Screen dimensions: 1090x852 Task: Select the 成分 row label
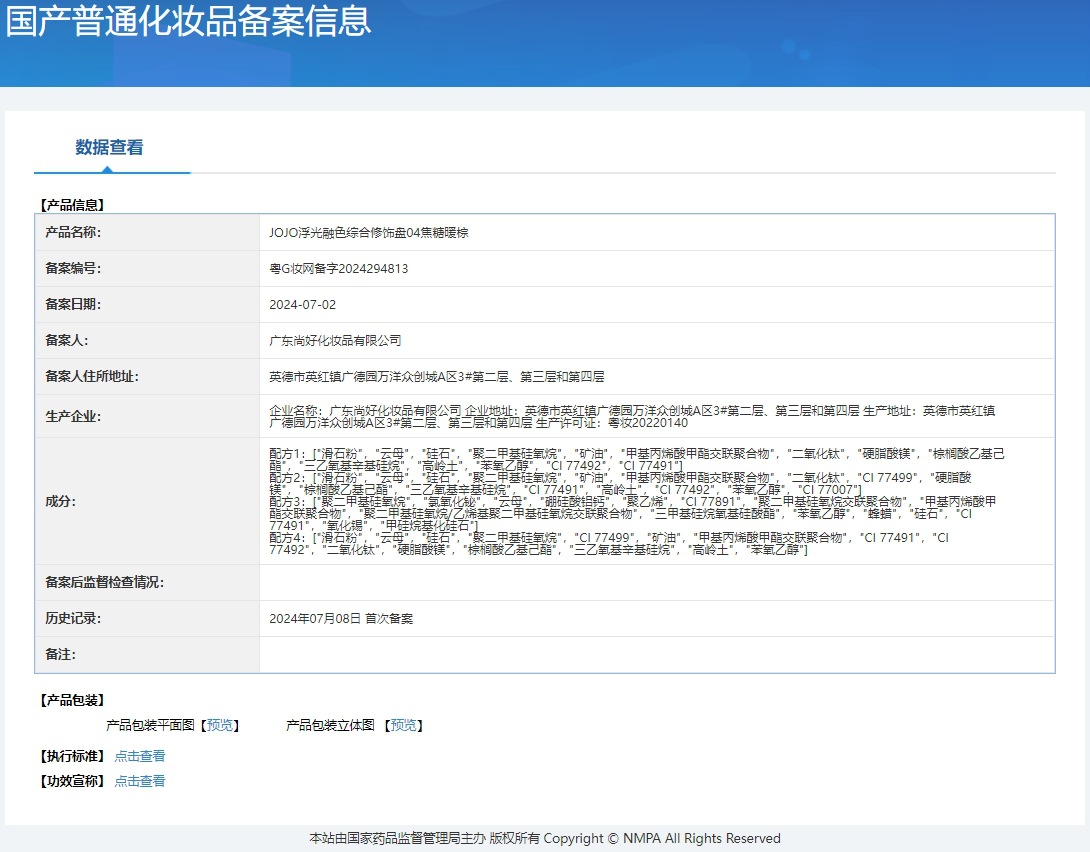coord(60,501)
